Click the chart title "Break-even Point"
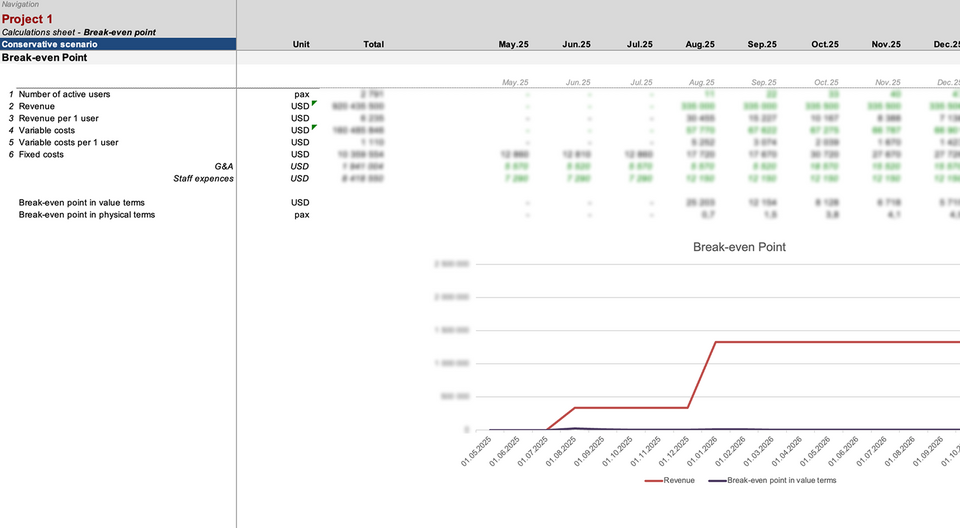 (x=739, y=247)
